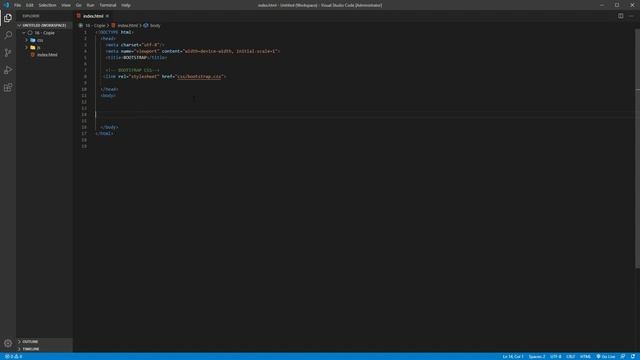Open the Run menu
The image size is (640, 360).
pyautogui.click(x=90, y=5)
